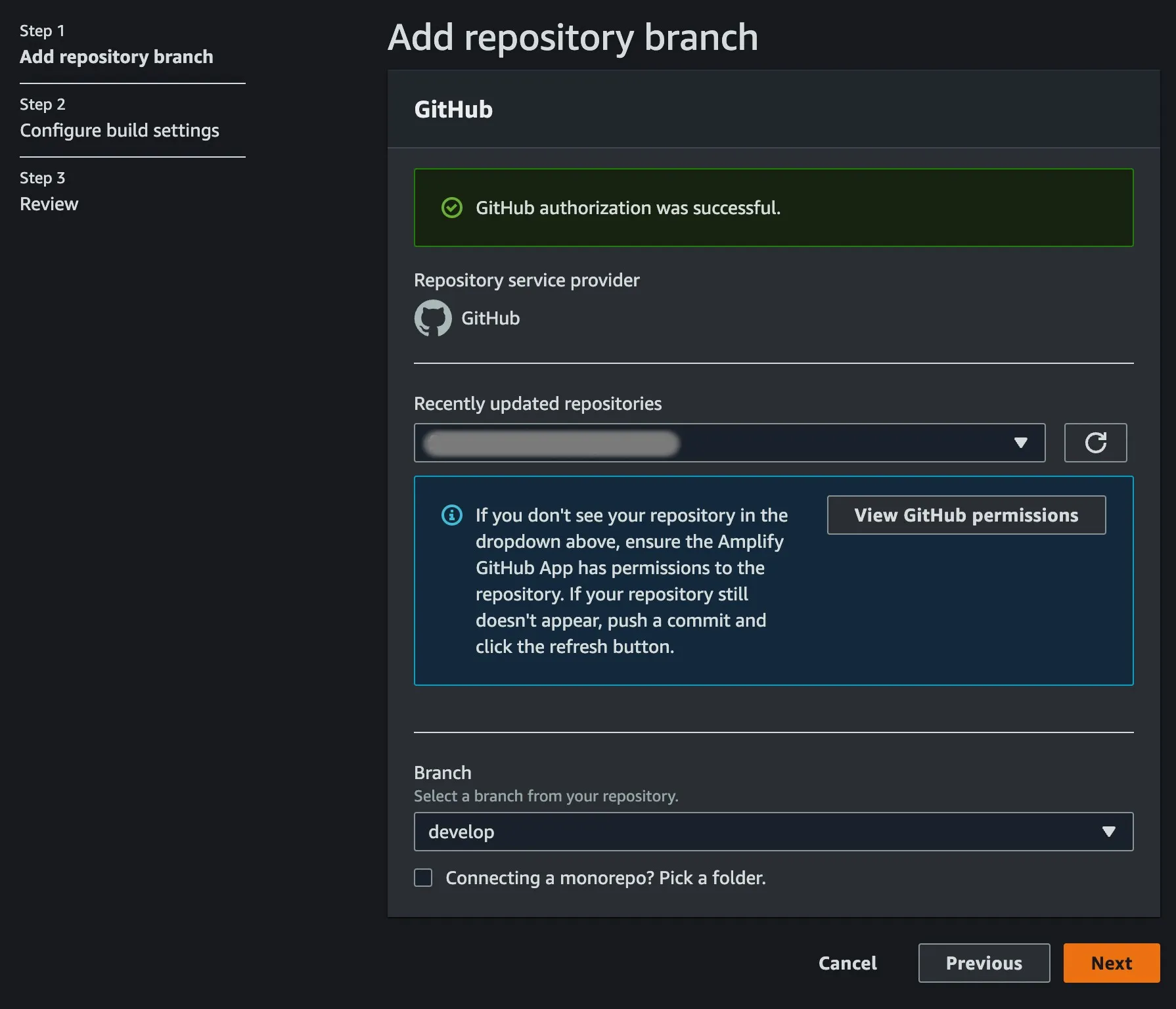
Task: Click the Previous button
Action: [x=984, y=963]
